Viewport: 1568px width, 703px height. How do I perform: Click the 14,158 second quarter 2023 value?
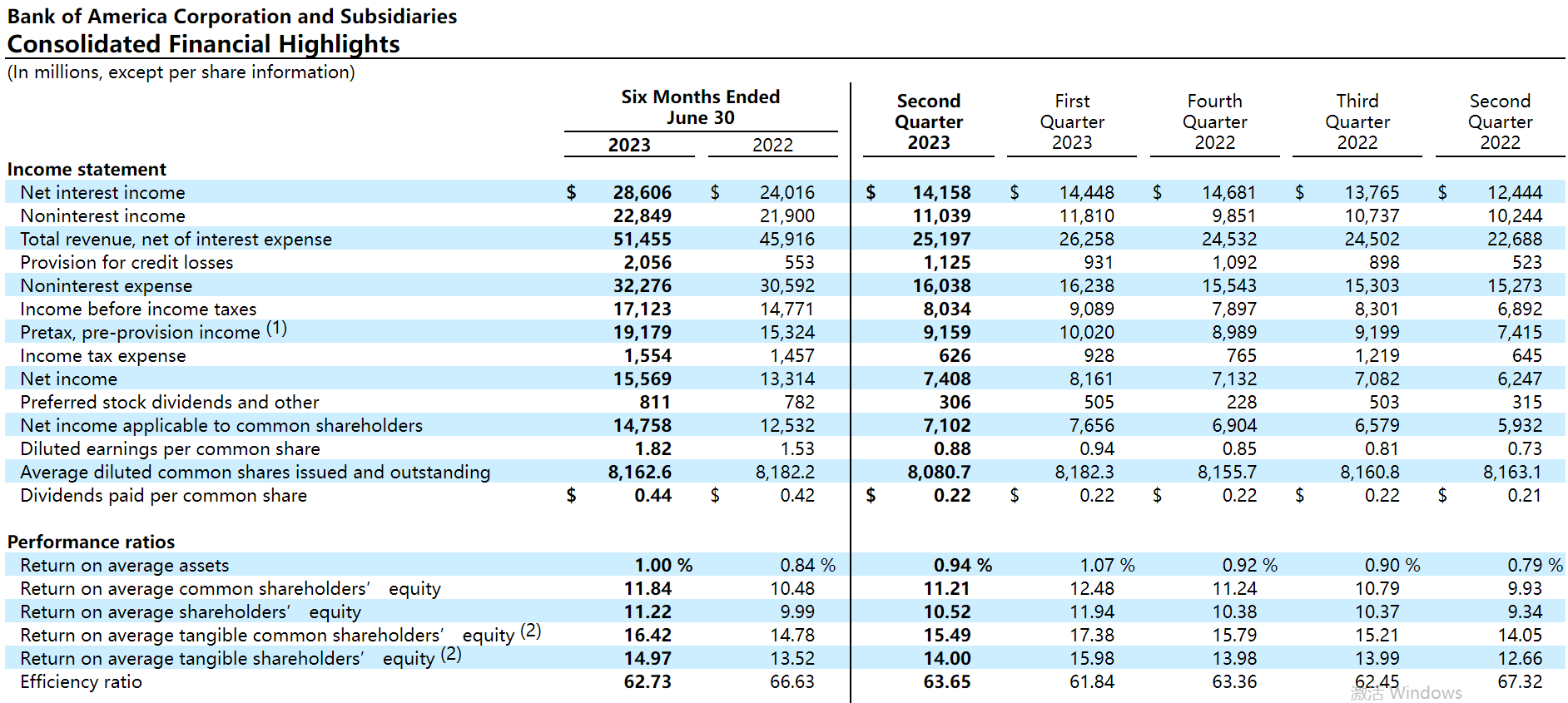(x=941, y=192)
